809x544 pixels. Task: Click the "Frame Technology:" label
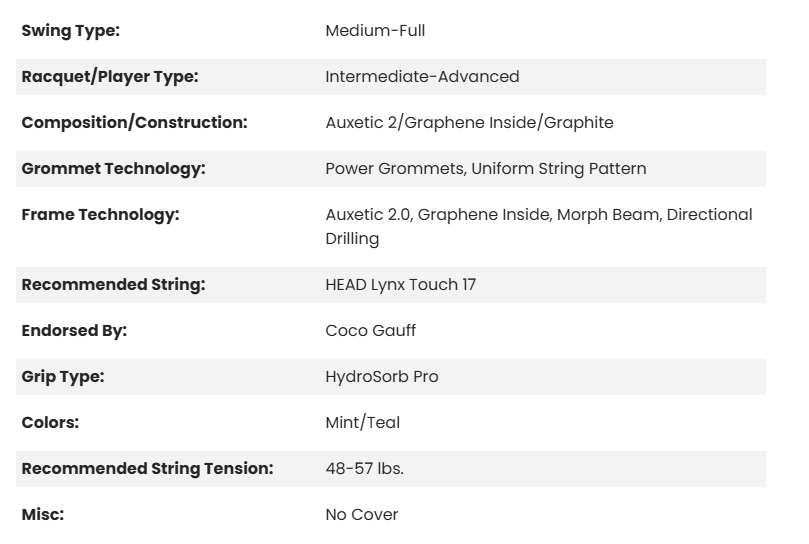point(100,215)
